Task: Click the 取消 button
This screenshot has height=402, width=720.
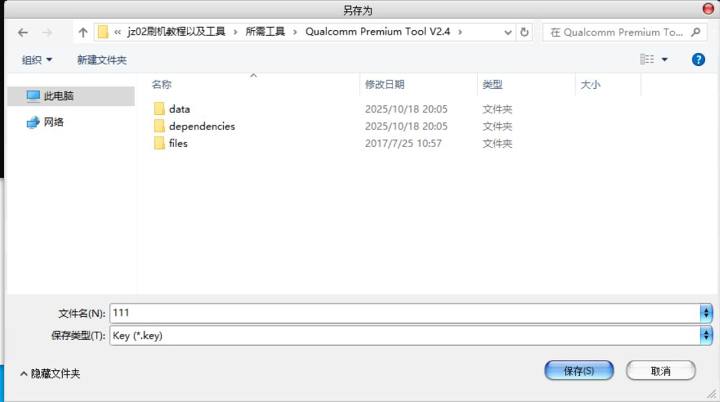Action: tap(661, 370)
